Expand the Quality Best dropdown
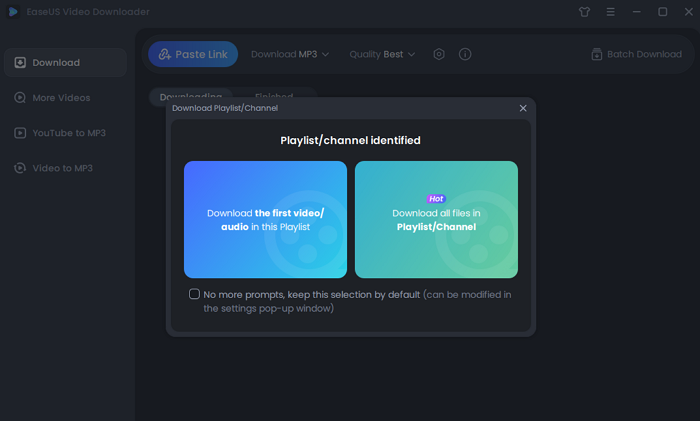This screenshot has height=421, width=700. (383, 54)
